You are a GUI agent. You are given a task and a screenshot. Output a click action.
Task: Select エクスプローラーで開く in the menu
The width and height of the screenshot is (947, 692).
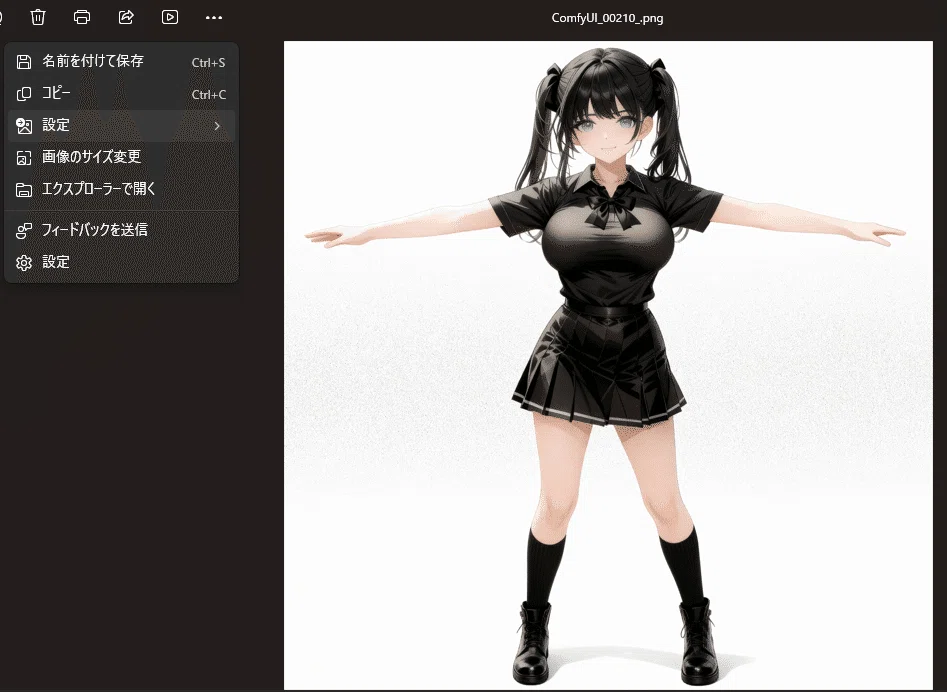coord(121,190)
